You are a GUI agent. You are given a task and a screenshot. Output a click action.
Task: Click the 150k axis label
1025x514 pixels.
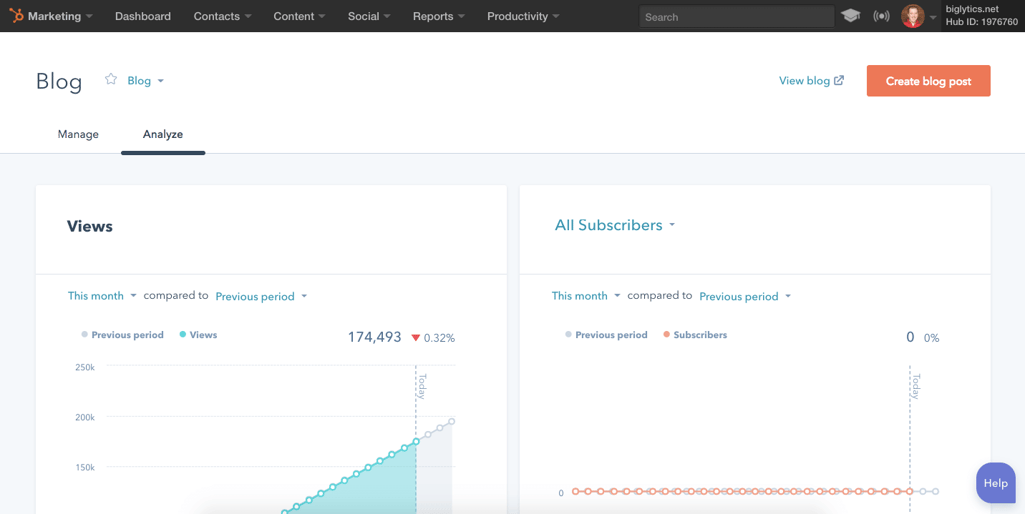[x=85, y=468]
